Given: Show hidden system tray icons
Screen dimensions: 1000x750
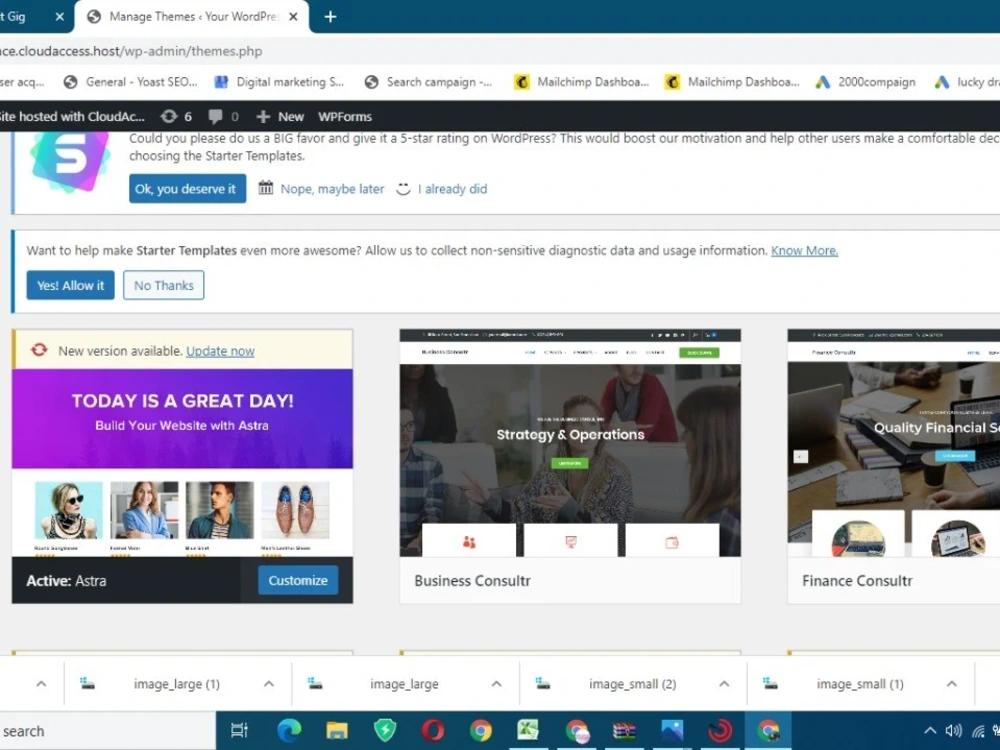Looking at the screenshot, I should [930, 731].
